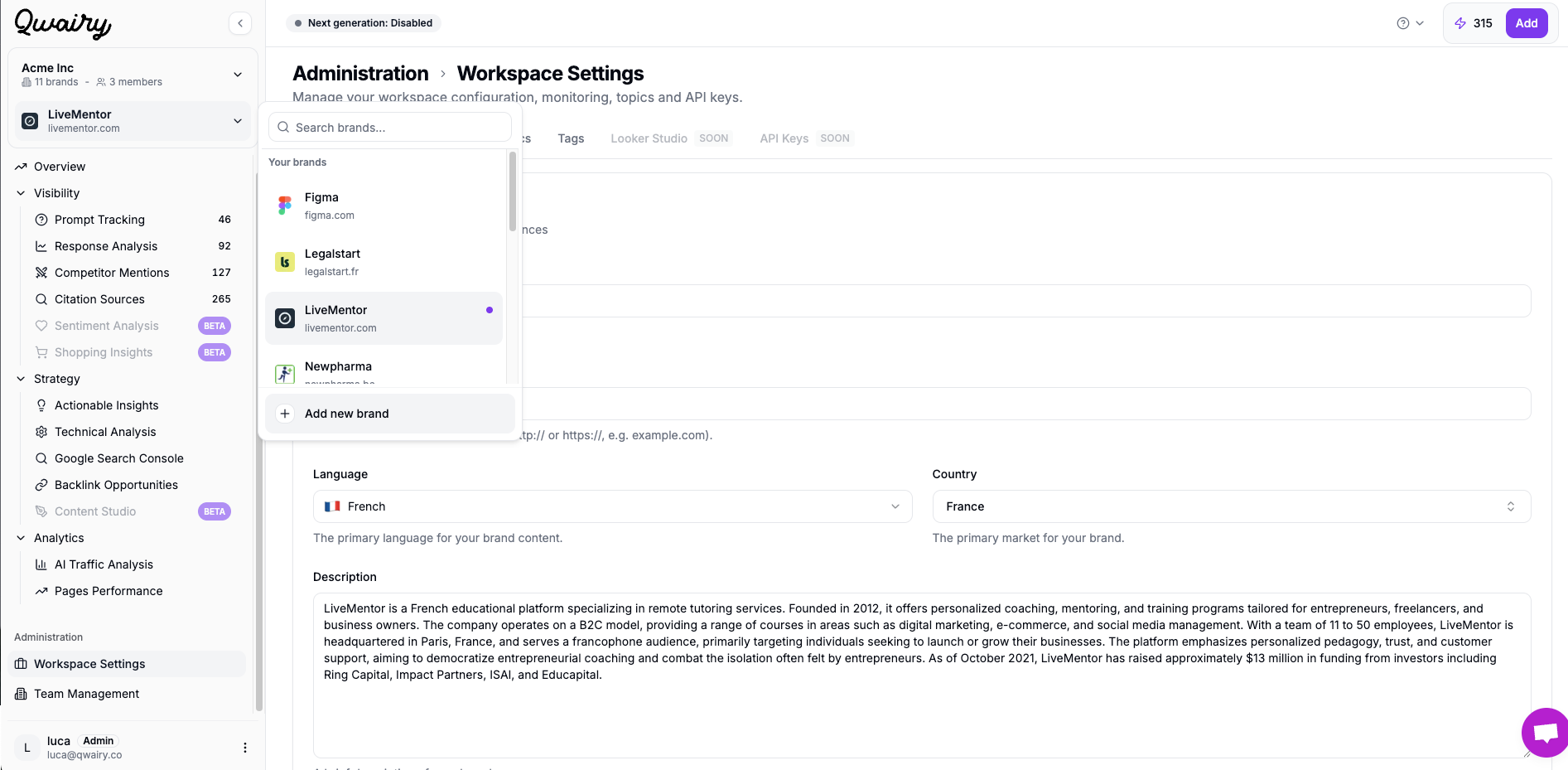This screenshot has height=770, width=1568.
Task: Close the LiveMentor brand selector dropdown
Action: pos(133,121)
